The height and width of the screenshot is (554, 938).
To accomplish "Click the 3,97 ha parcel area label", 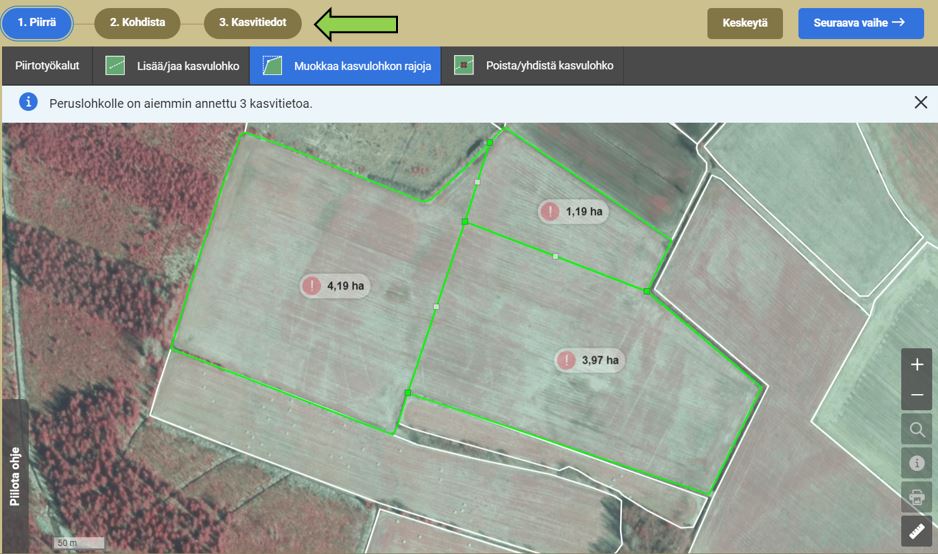I will [x=600, y=360].
